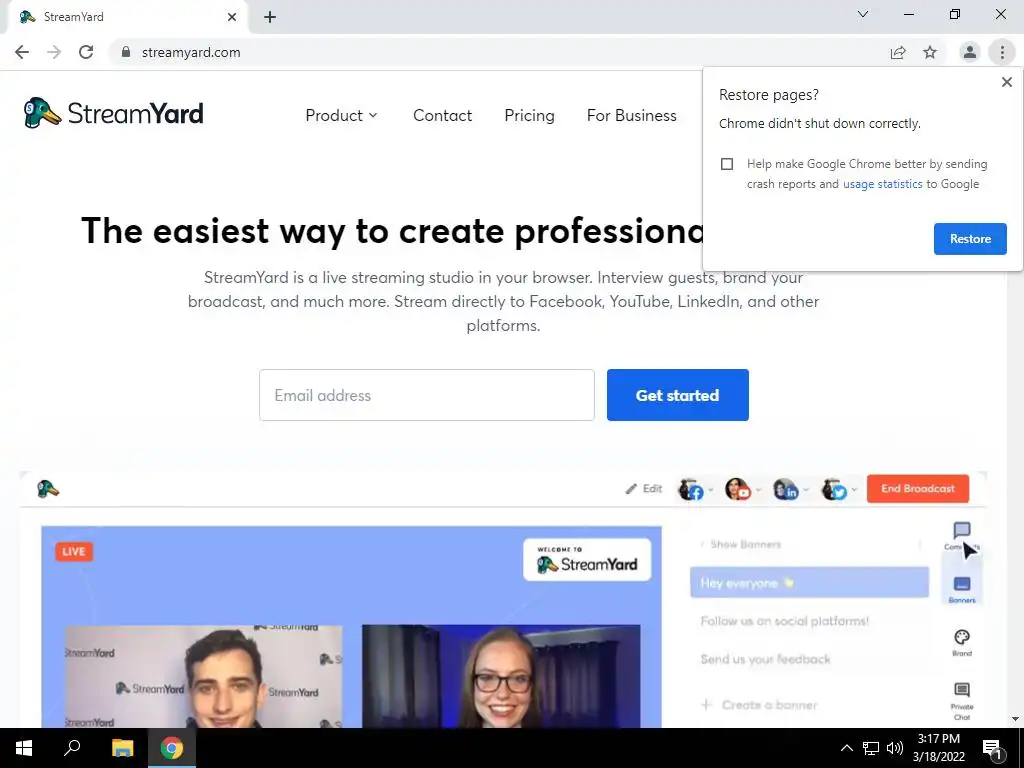Open a new tab with the plus button
Image resolution: width=1024 pixels, height=768 pixels.
[270, 17]
